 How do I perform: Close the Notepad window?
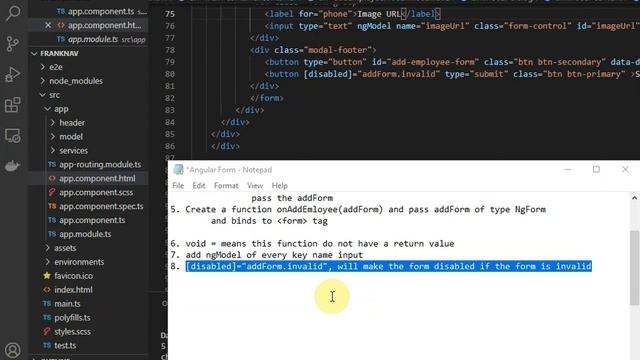point(625,169)
